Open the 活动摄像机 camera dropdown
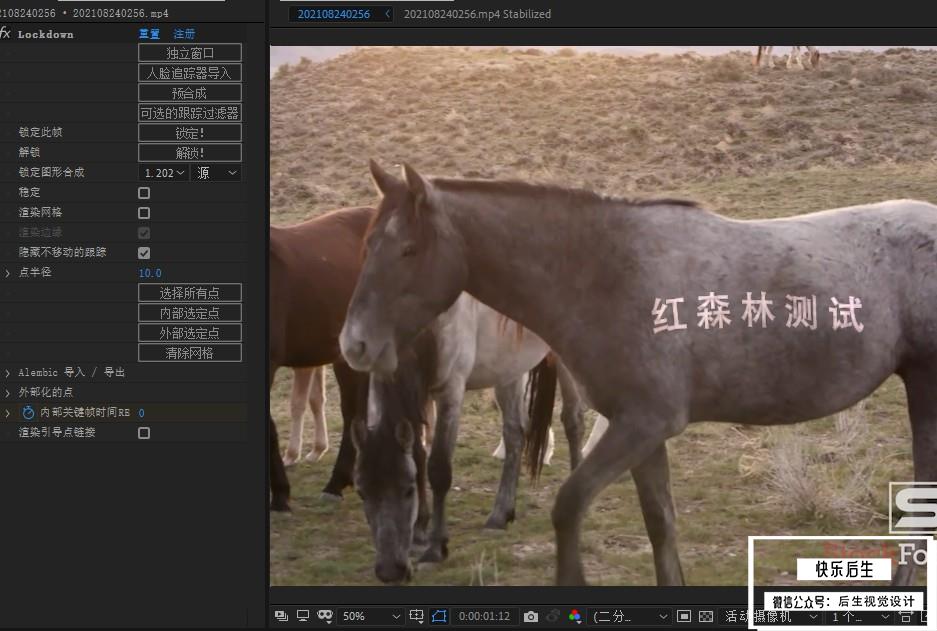This screenshot has height=631, width=937. tap(771, 616)
